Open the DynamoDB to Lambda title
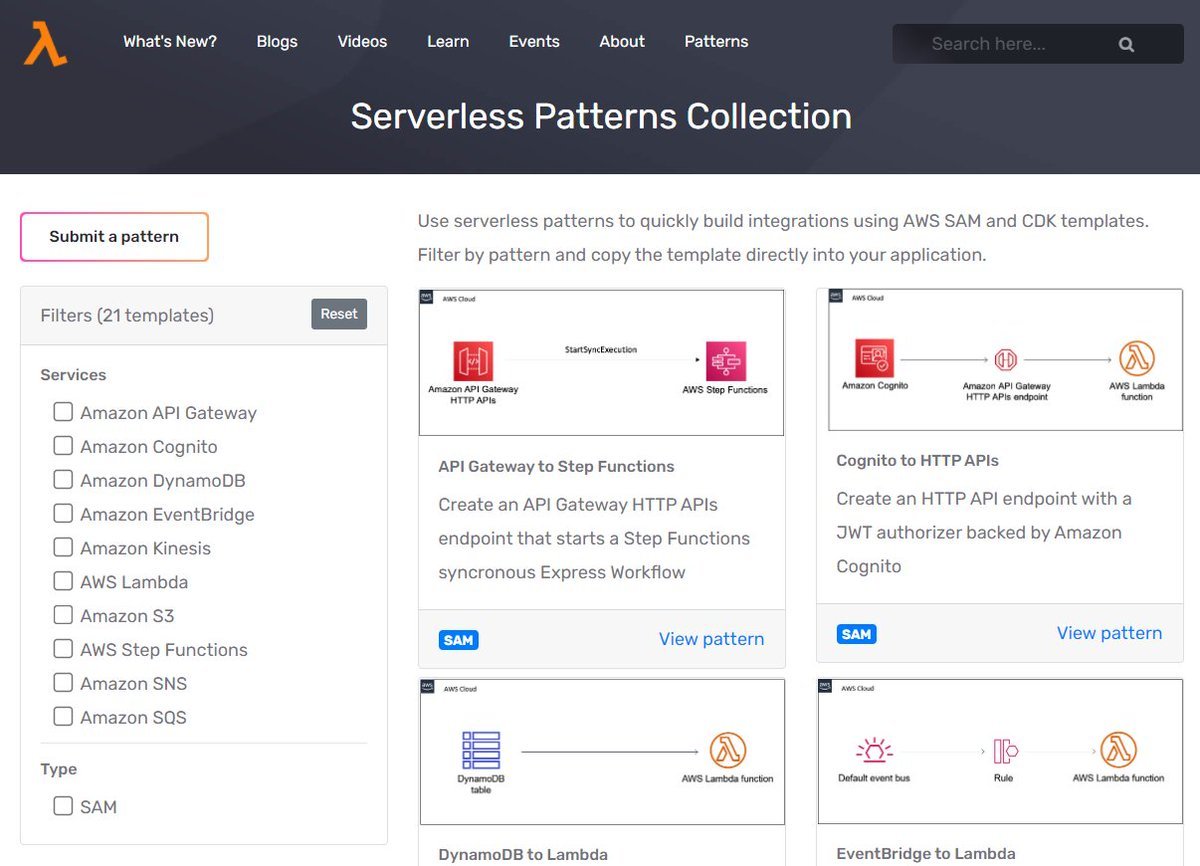 523,855
